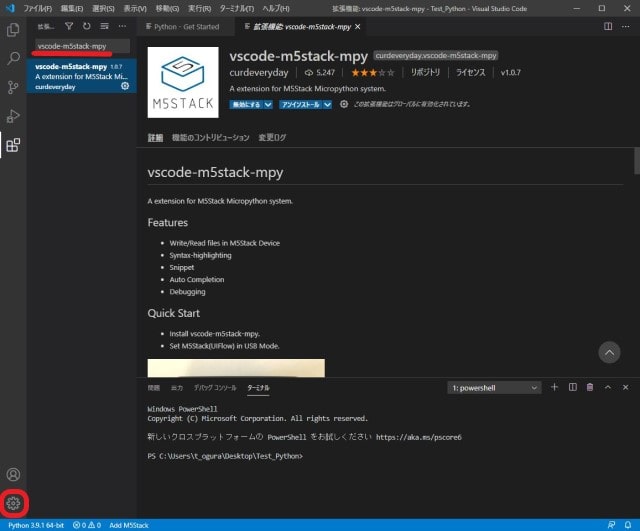
Task: Click publisher curdeveryday link
Action: 259,72
